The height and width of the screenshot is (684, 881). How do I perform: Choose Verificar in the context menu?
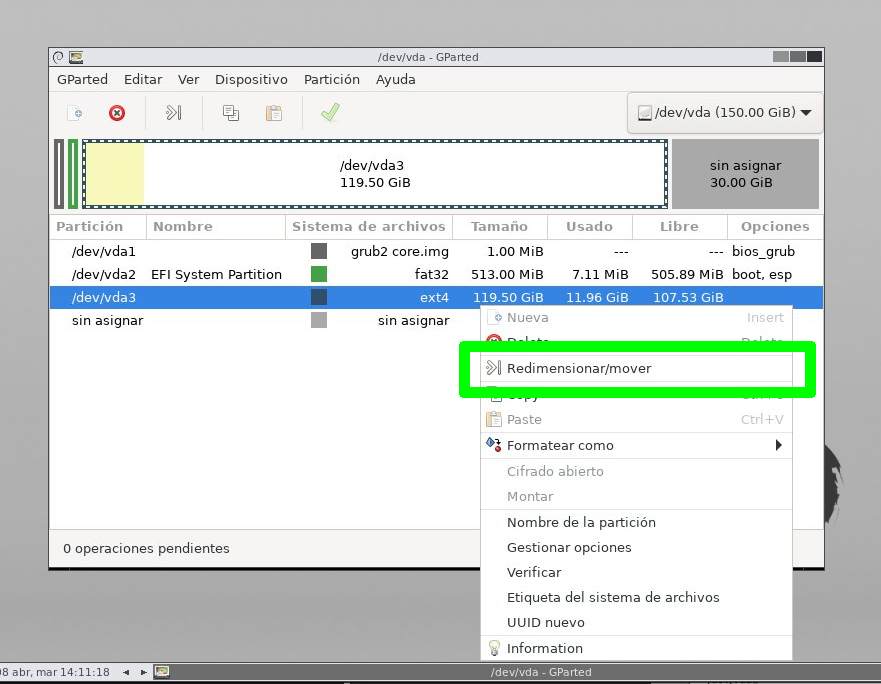coord(534,572)
